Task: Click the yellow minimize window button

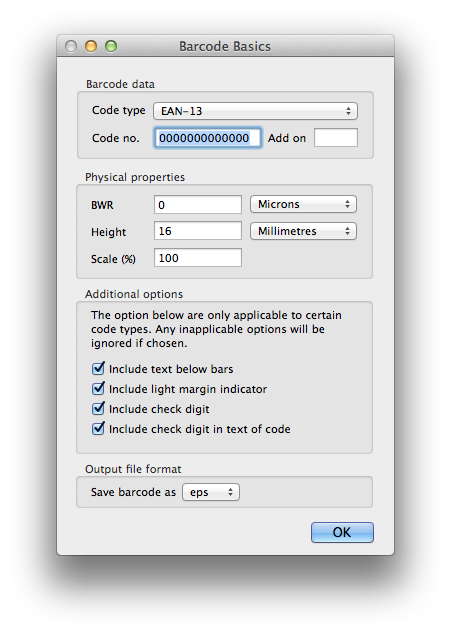Action: pos(91,46)
